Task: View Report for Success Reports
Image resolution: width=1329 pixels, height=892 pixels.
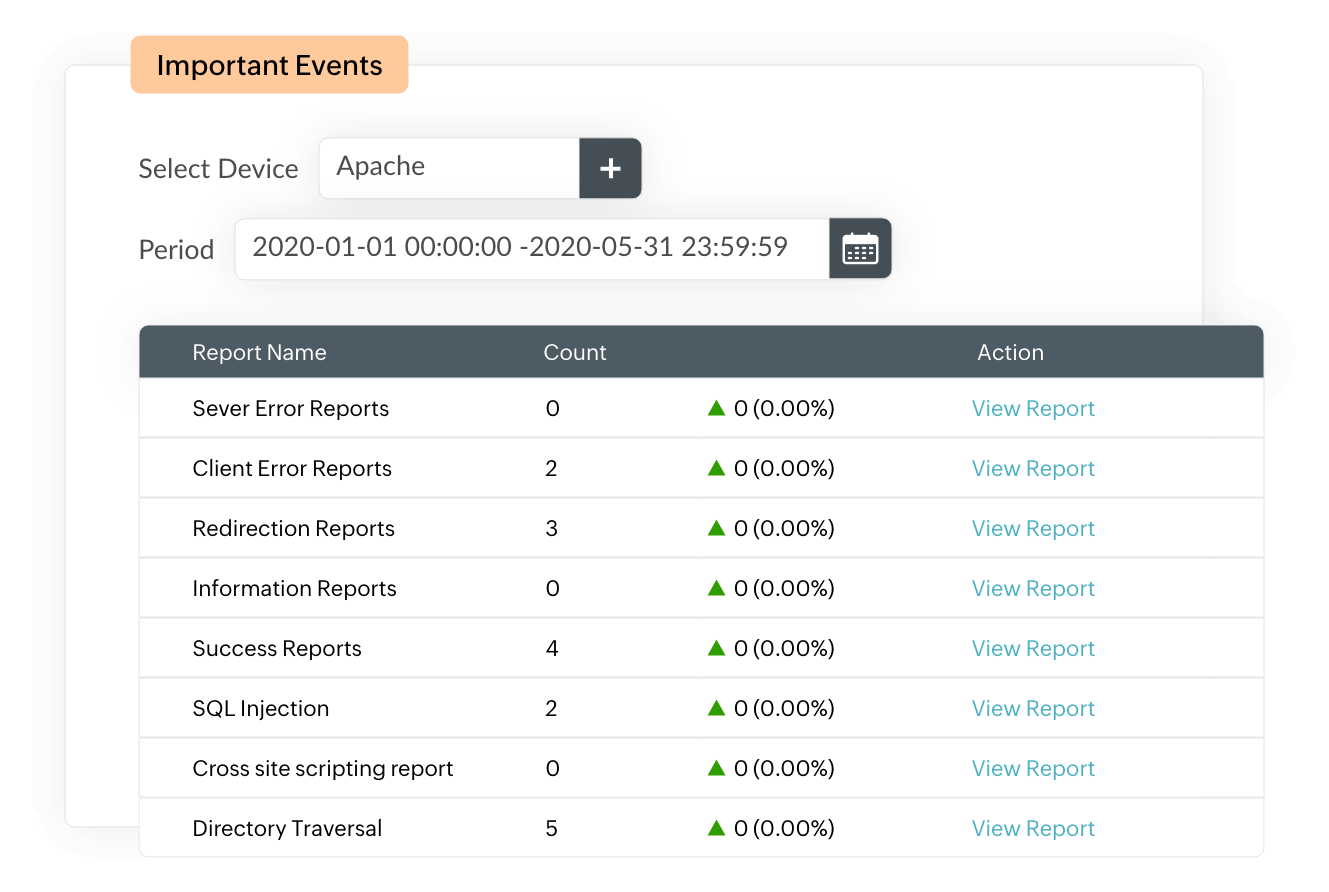Action: (x=1033, y=648)
